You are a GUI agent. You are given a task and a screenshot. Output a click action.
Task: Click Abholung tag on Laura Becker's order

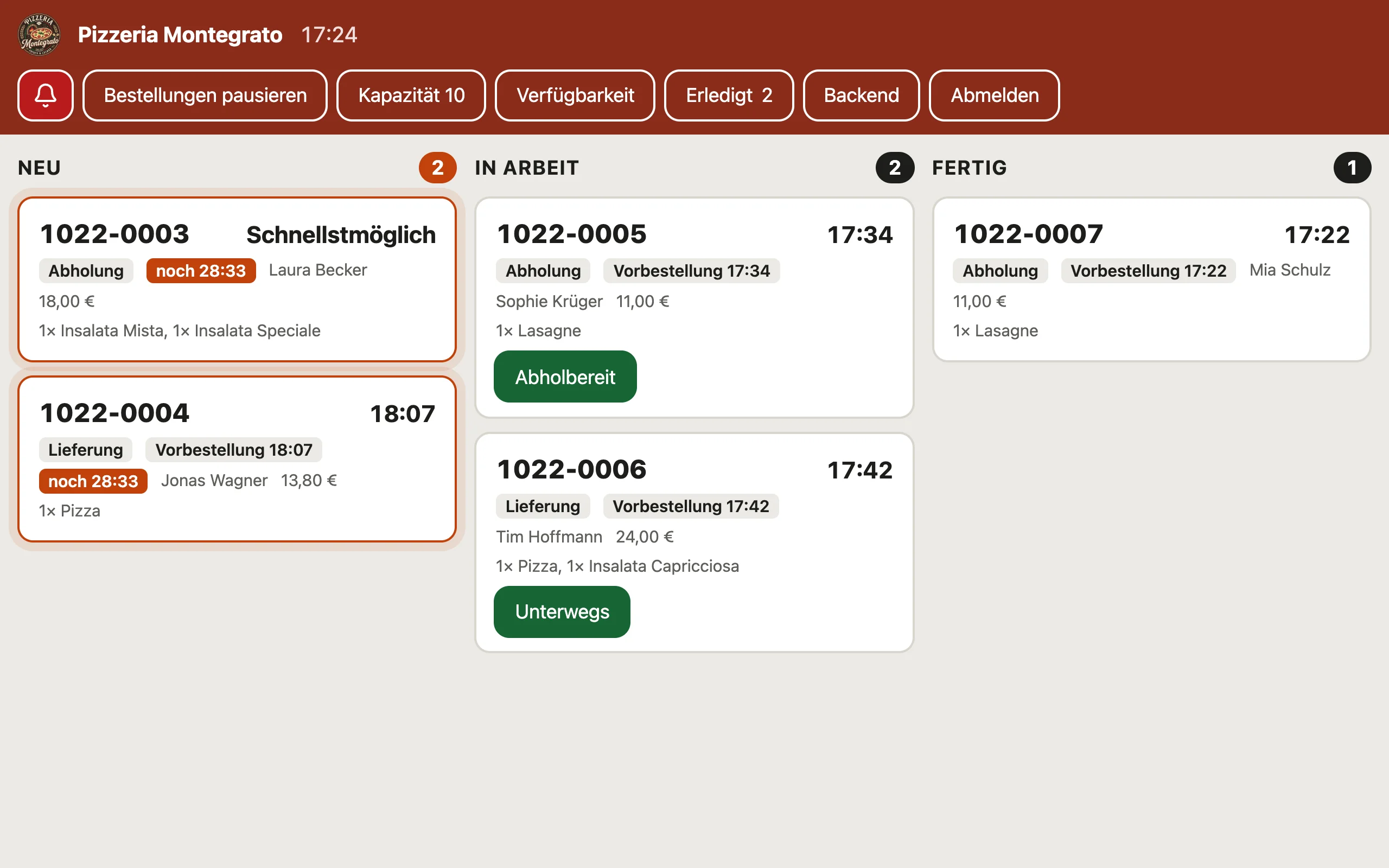86,270
